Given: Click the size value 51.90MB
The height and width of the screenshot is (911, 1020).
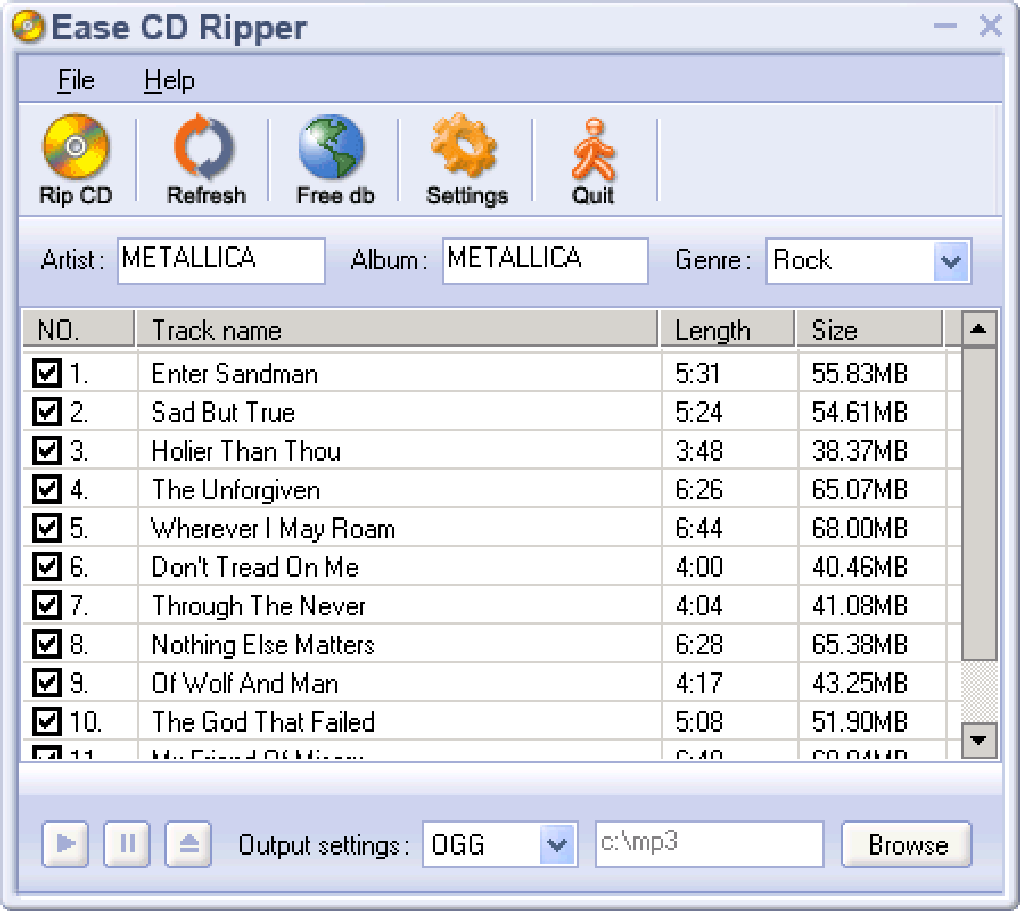Looking at the screenshot, I should coord(859,722).
